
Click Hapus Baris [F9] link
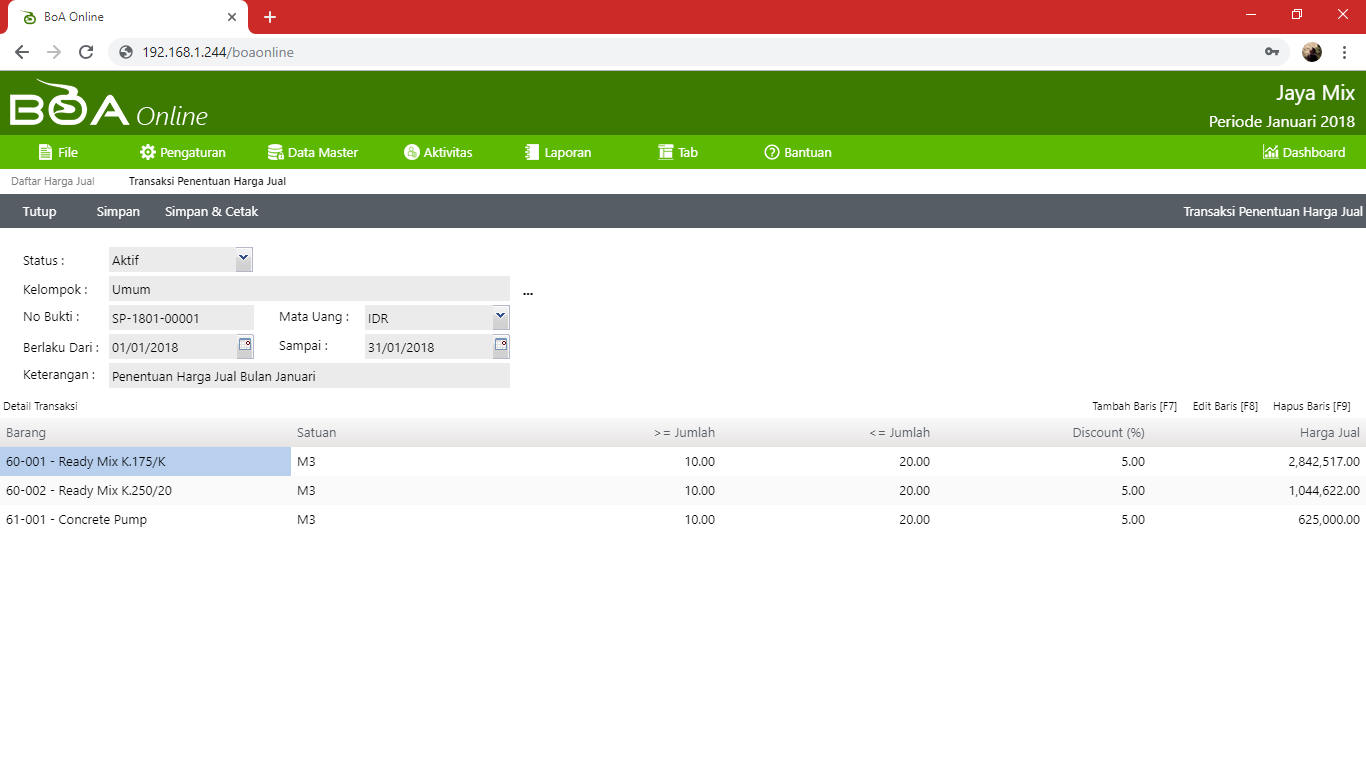click(1311, 407)
